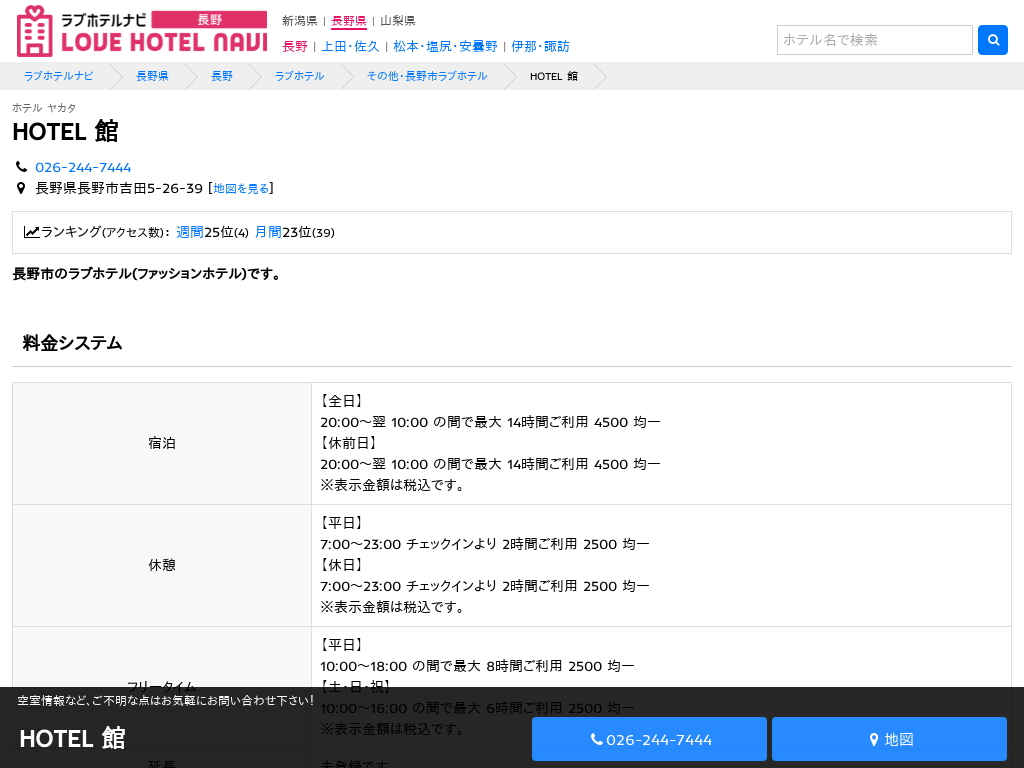Click the HOTEL 館 page heading

pos(65,131)
